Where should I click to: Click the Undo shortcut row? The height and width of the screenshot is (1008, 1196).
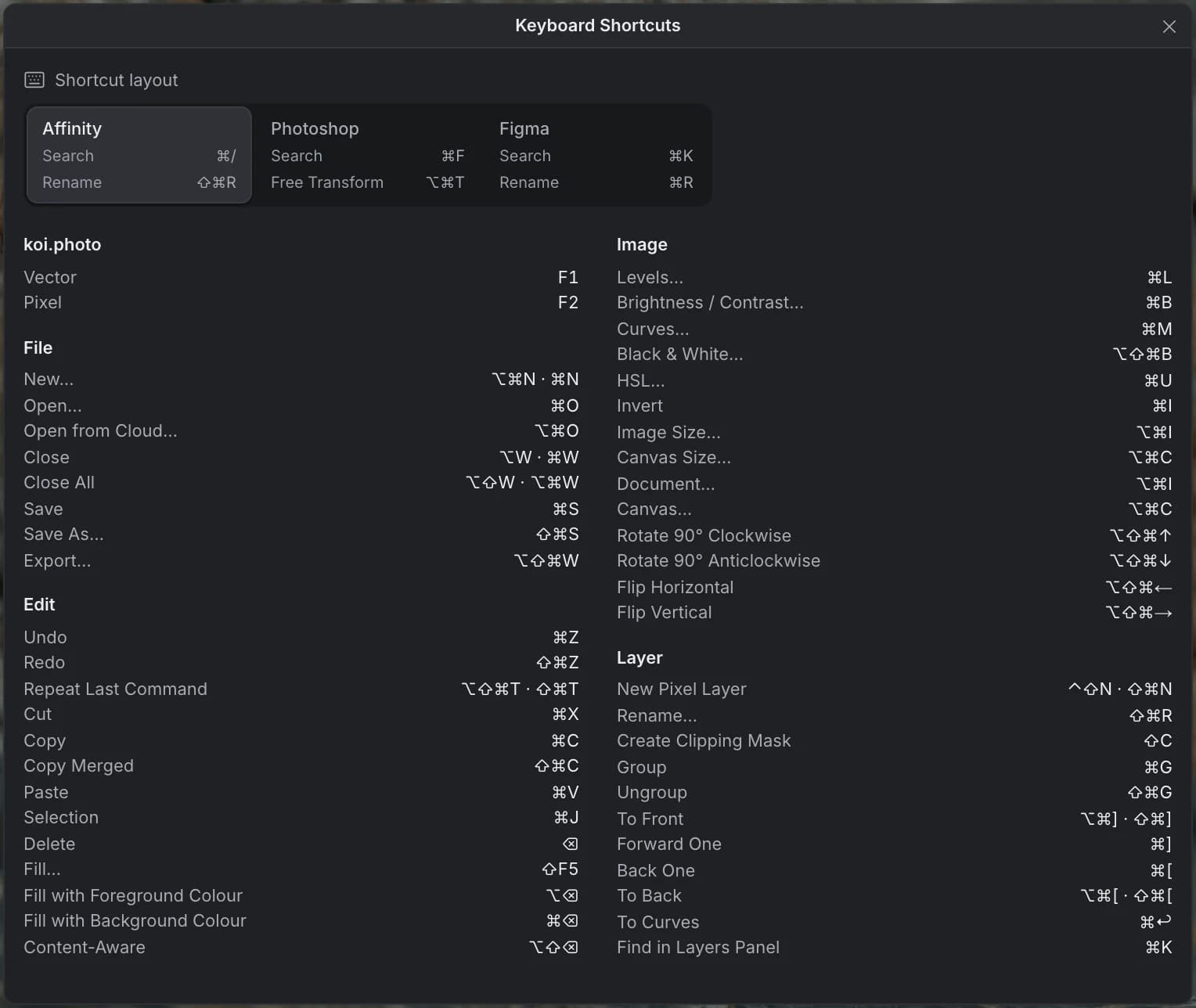pos(301,637)
